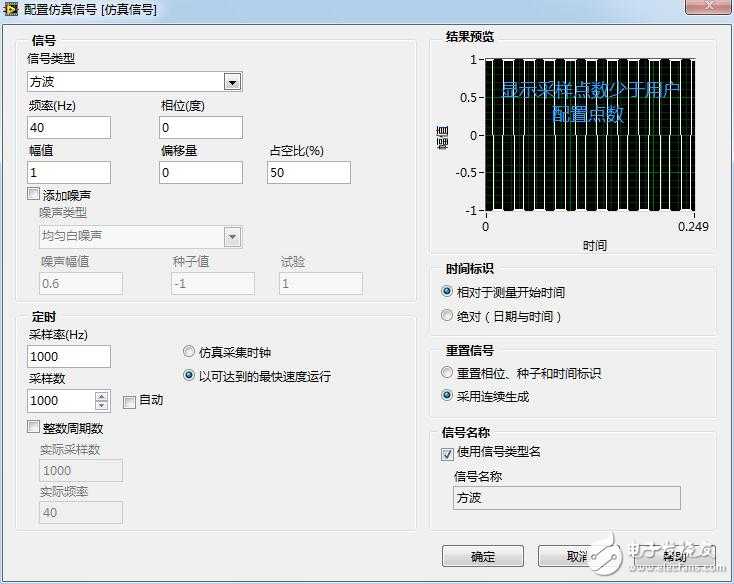Click the 确定 button
Screen dimensions: 734x584
pos(483,556)
